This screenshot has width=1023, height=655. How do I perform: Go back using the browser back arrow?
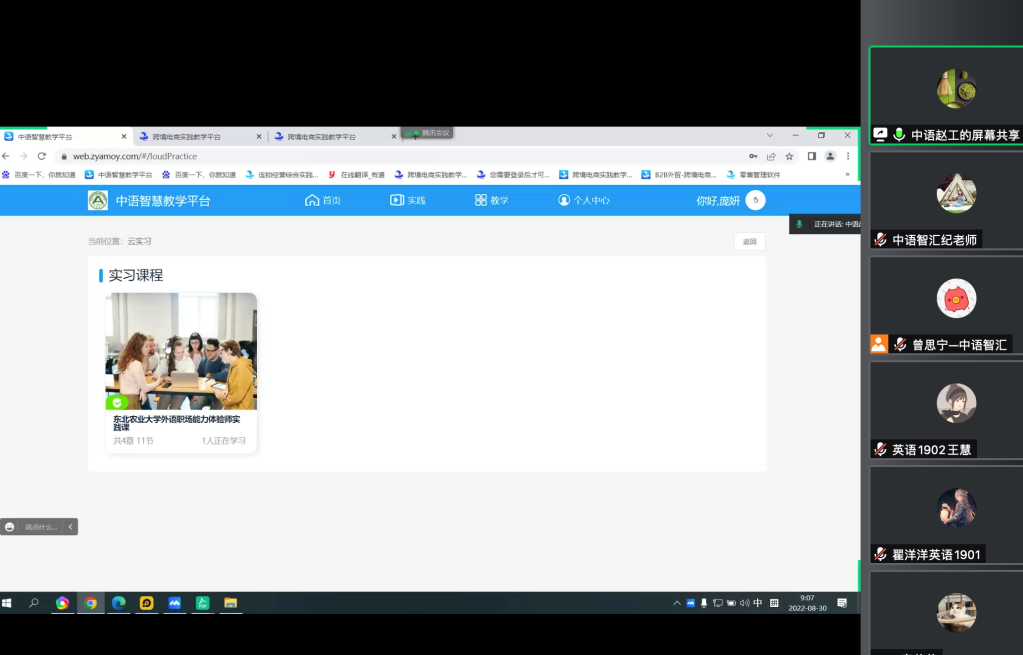[x=6, y=157]
